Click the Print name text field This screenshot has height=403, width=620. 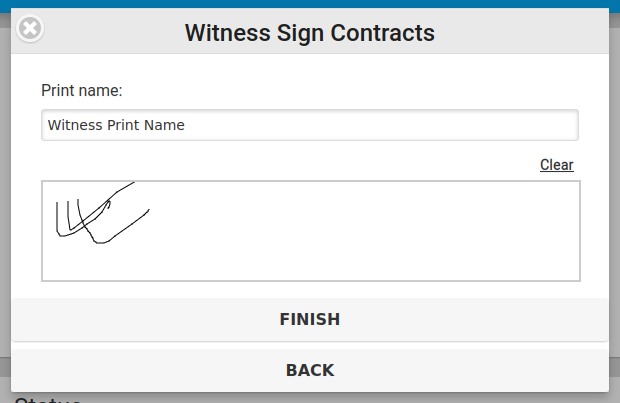(310, 125)
